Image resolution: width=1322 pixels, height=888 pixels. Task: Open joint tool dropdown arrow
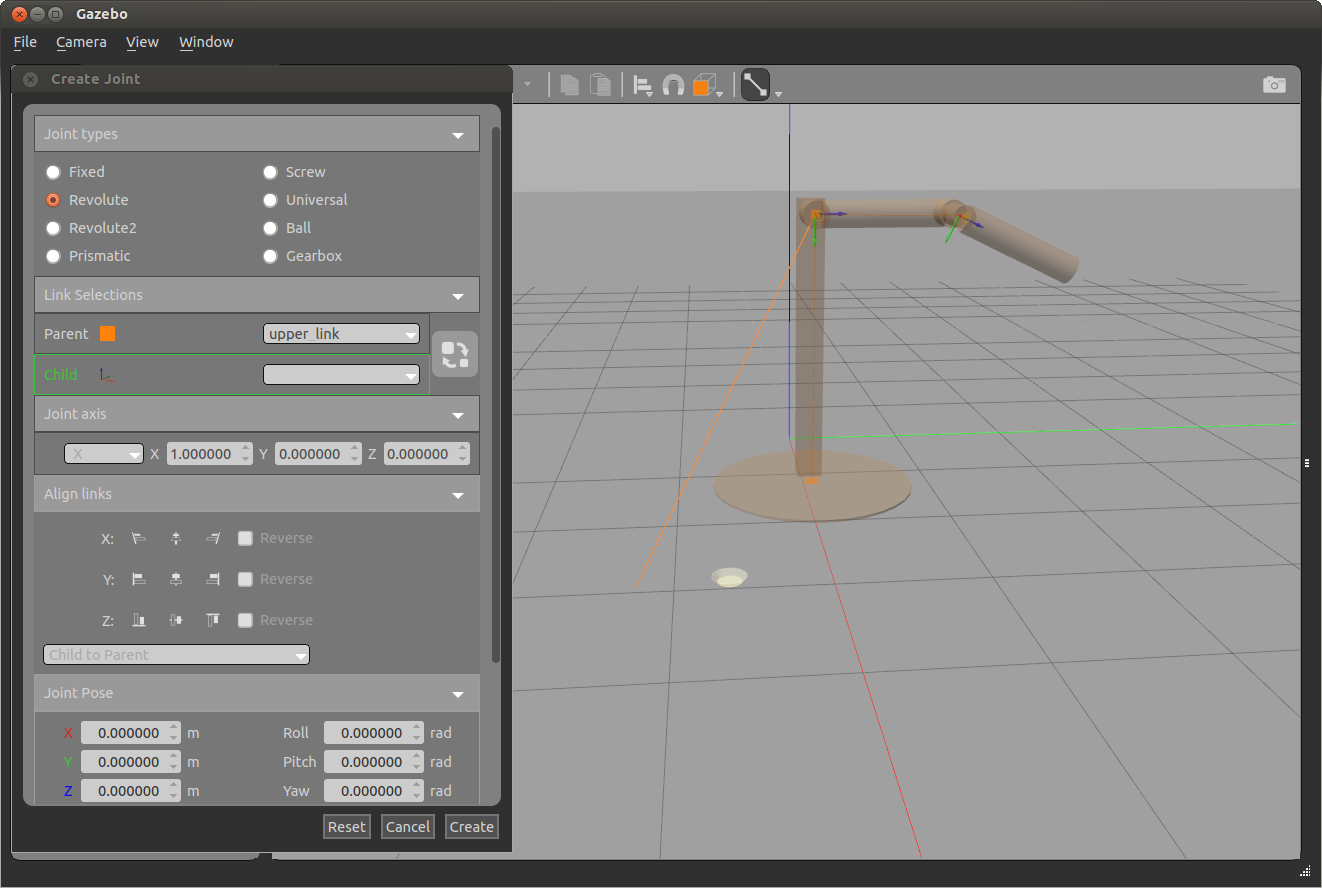point(778,95)
